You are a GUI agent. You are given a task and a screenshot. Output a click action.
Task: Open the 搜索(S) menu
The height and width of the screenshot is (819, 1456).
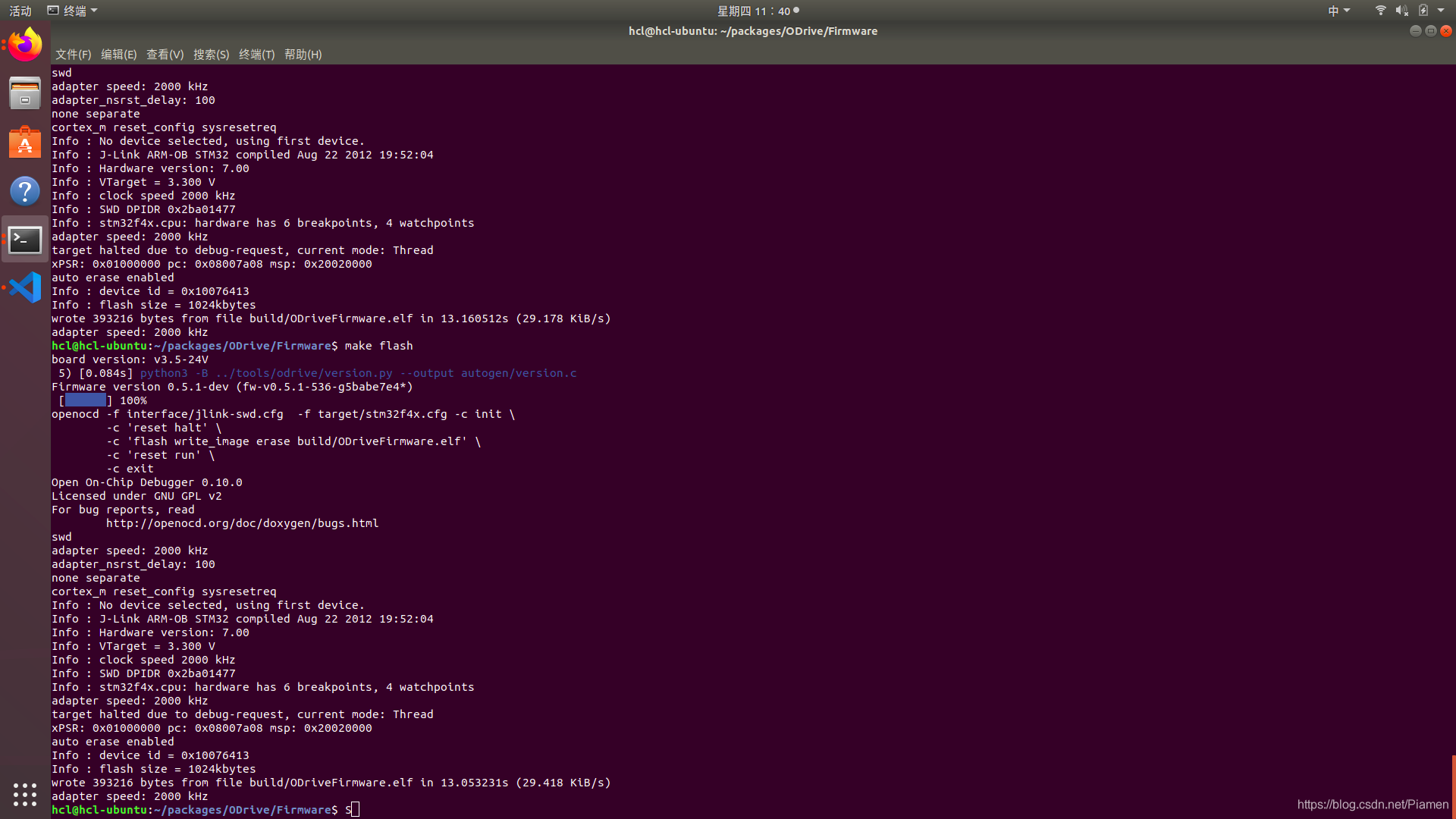[211, 55]
